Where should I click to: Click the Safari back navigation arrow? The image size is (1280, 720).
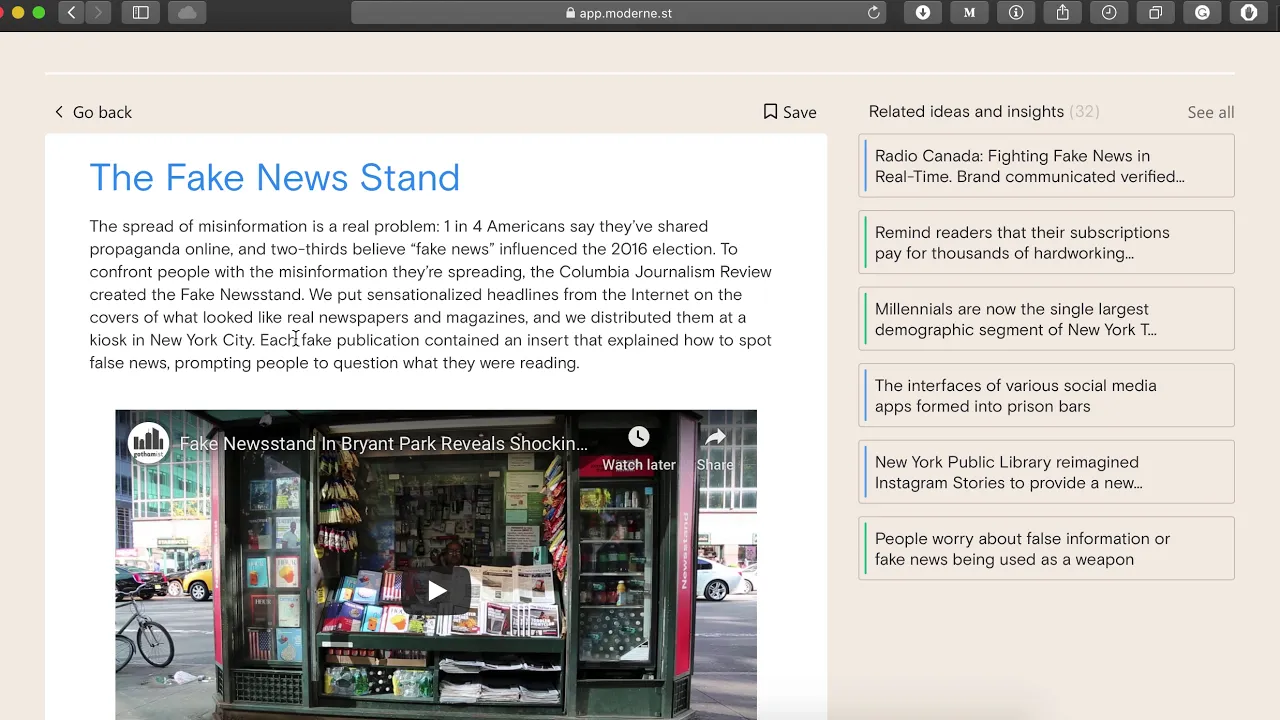[71, 12]
